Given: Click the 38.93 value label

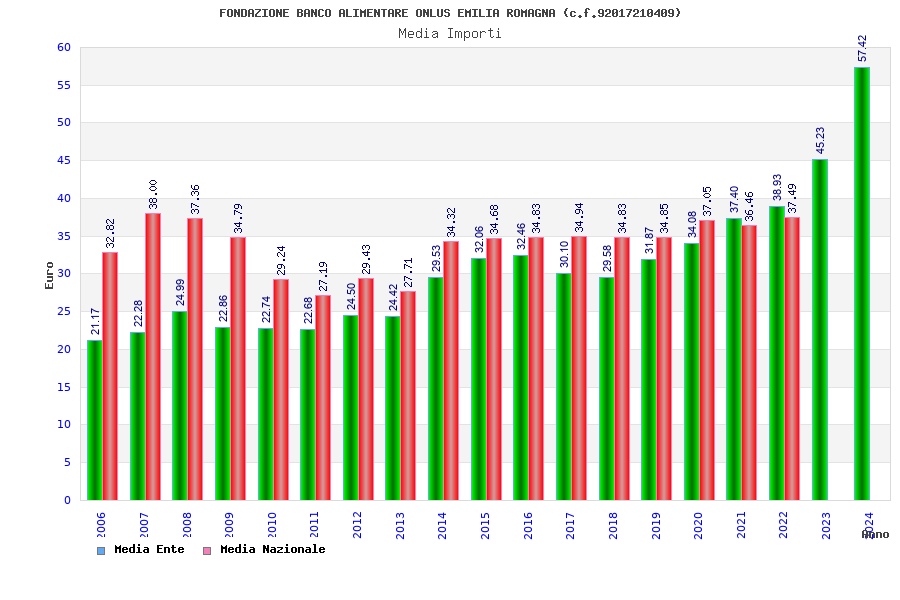Looking at the screenshot, I should pyautogui.click(x=777, y=188).
